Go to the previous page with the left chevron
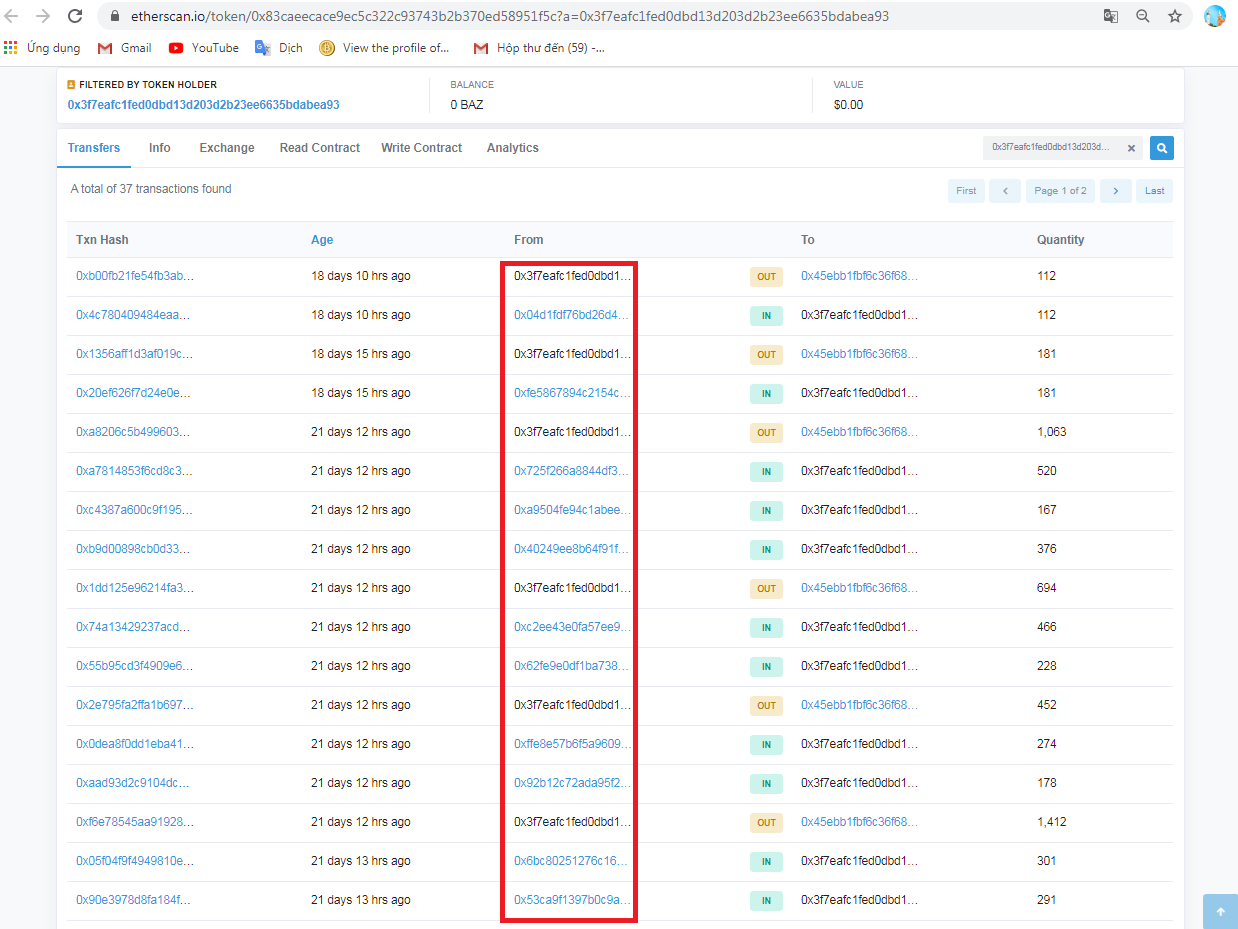 (x=1005, y=191)
